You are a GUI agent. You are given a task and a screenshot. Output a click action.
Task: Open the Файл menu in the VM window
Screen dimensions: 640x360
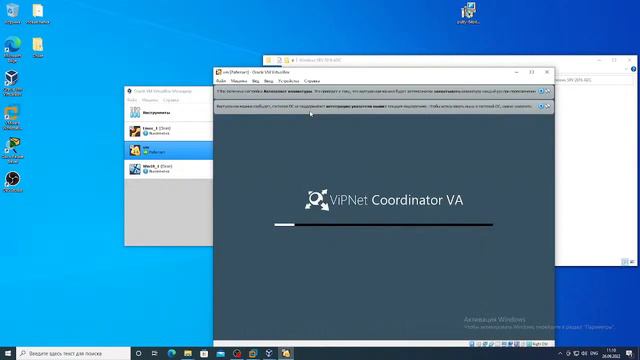point(221,81)
